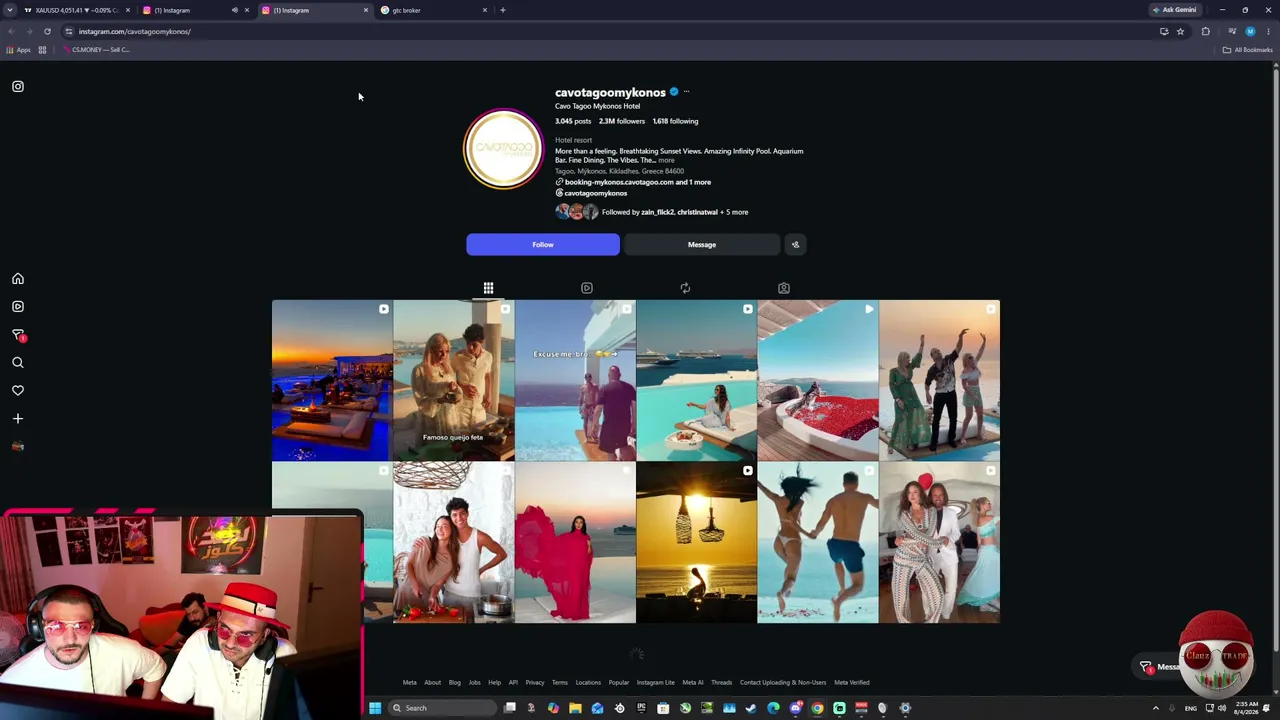The width and height of the screenshot is (1280, 720).
Task: View site information icon in address bar
Action: click(x=69, y=31)
